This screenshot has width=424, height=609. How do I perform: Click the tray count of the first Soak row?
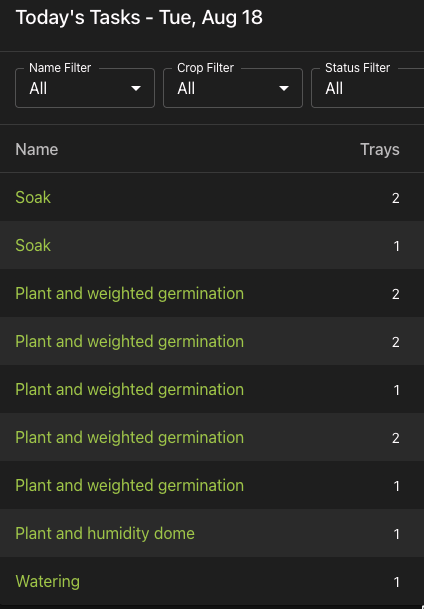(x=396, y=198)
